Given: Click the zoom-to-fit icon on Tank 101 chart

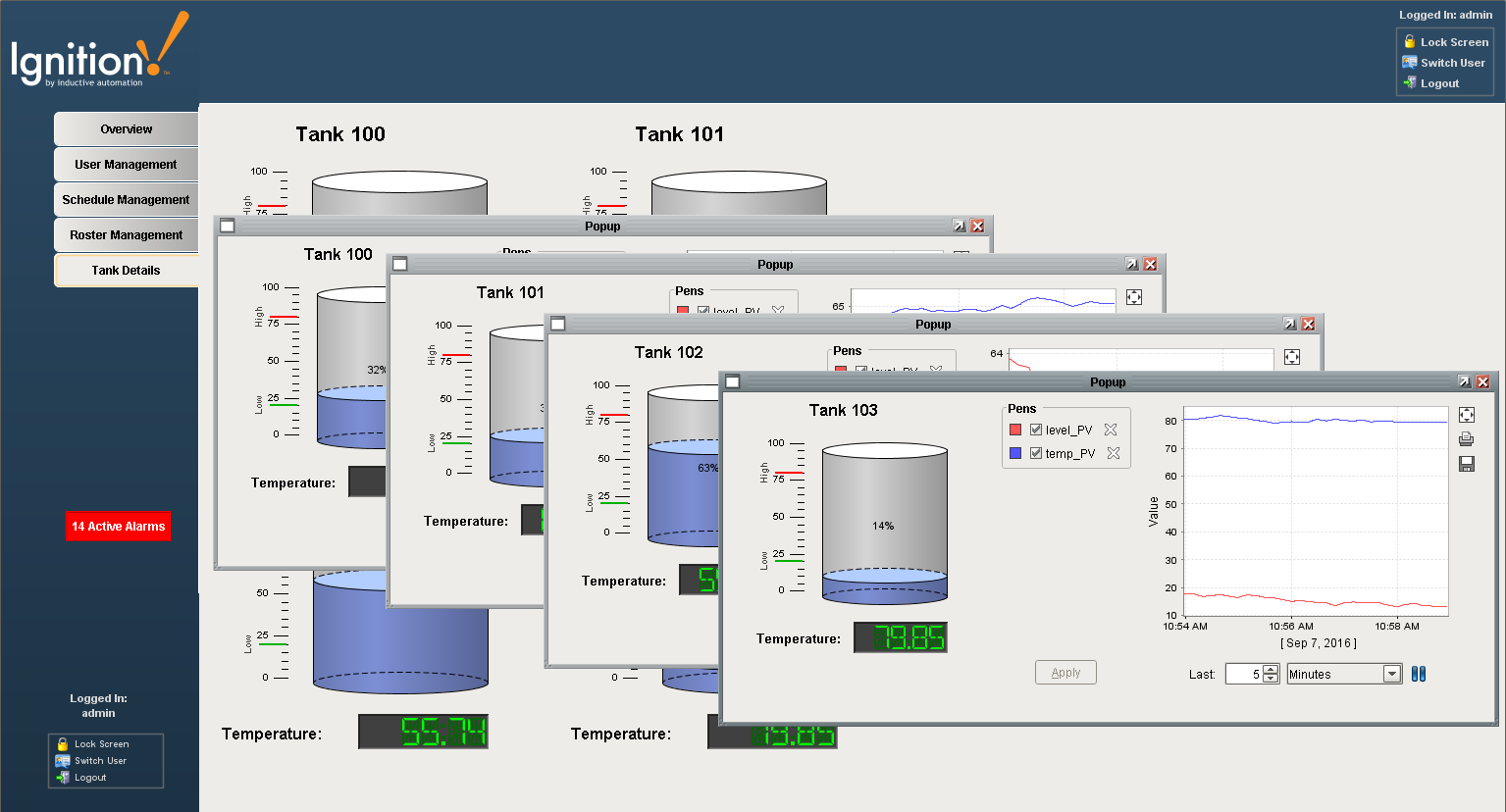Looking at the screenshot, I should coord(1134,297).
